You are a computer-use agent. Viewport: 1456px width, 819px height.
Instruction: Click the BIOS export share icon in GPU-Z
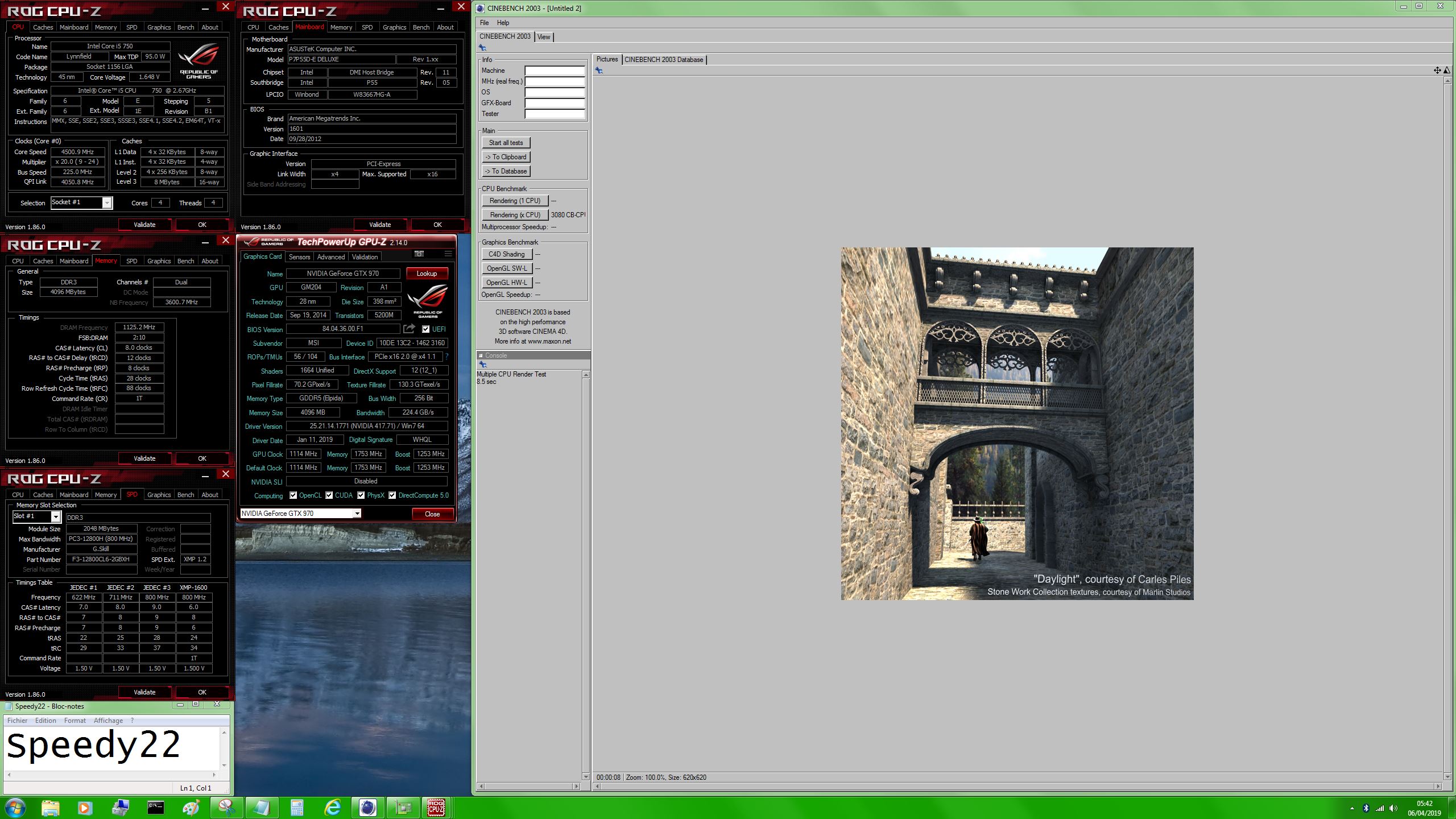pyautogui.click(x=409, y=329)
